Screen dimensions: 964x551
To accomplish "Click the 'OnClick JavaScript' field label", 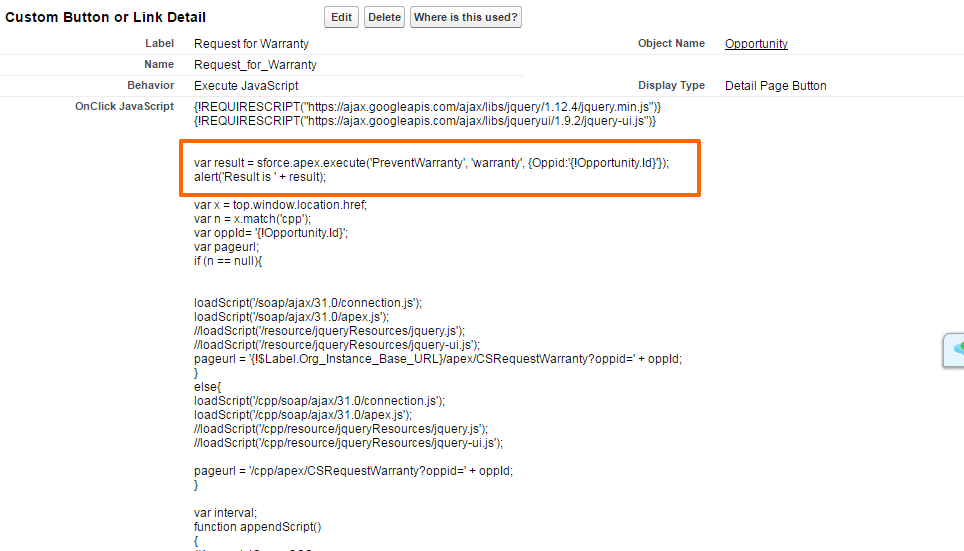I will 124,106.
